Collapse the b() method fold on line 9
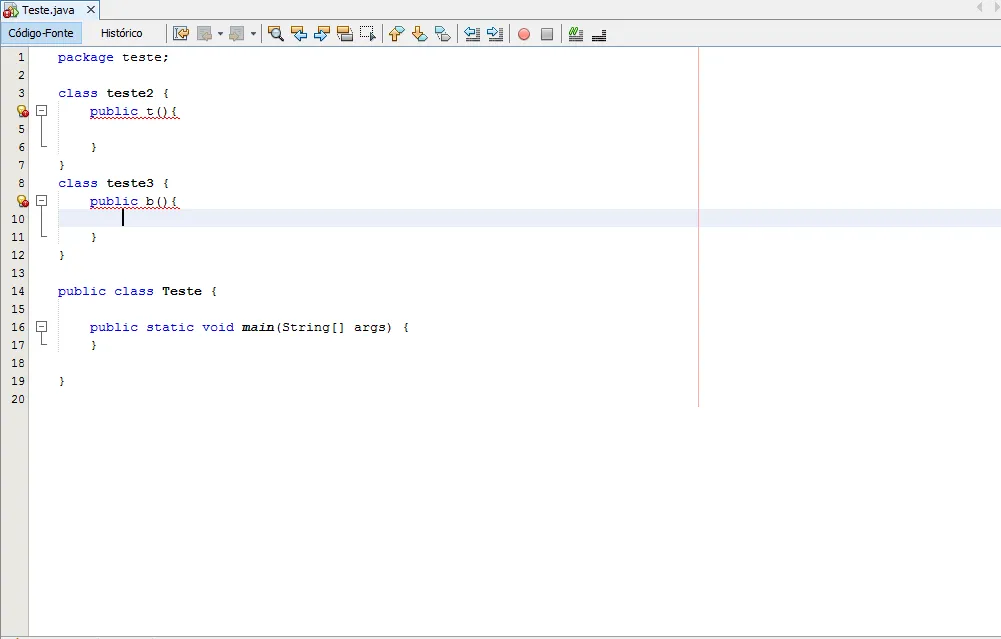This screenshot has height=639, width=1001. [42, 201]
